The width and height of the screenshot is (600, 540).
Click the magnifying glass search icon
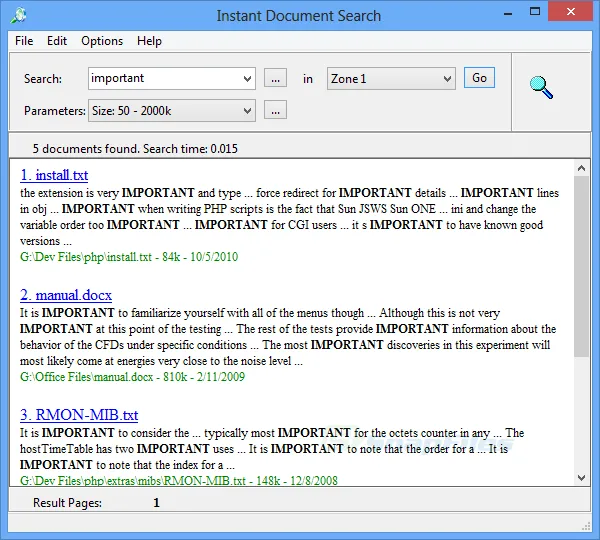[x=541, y=88]
